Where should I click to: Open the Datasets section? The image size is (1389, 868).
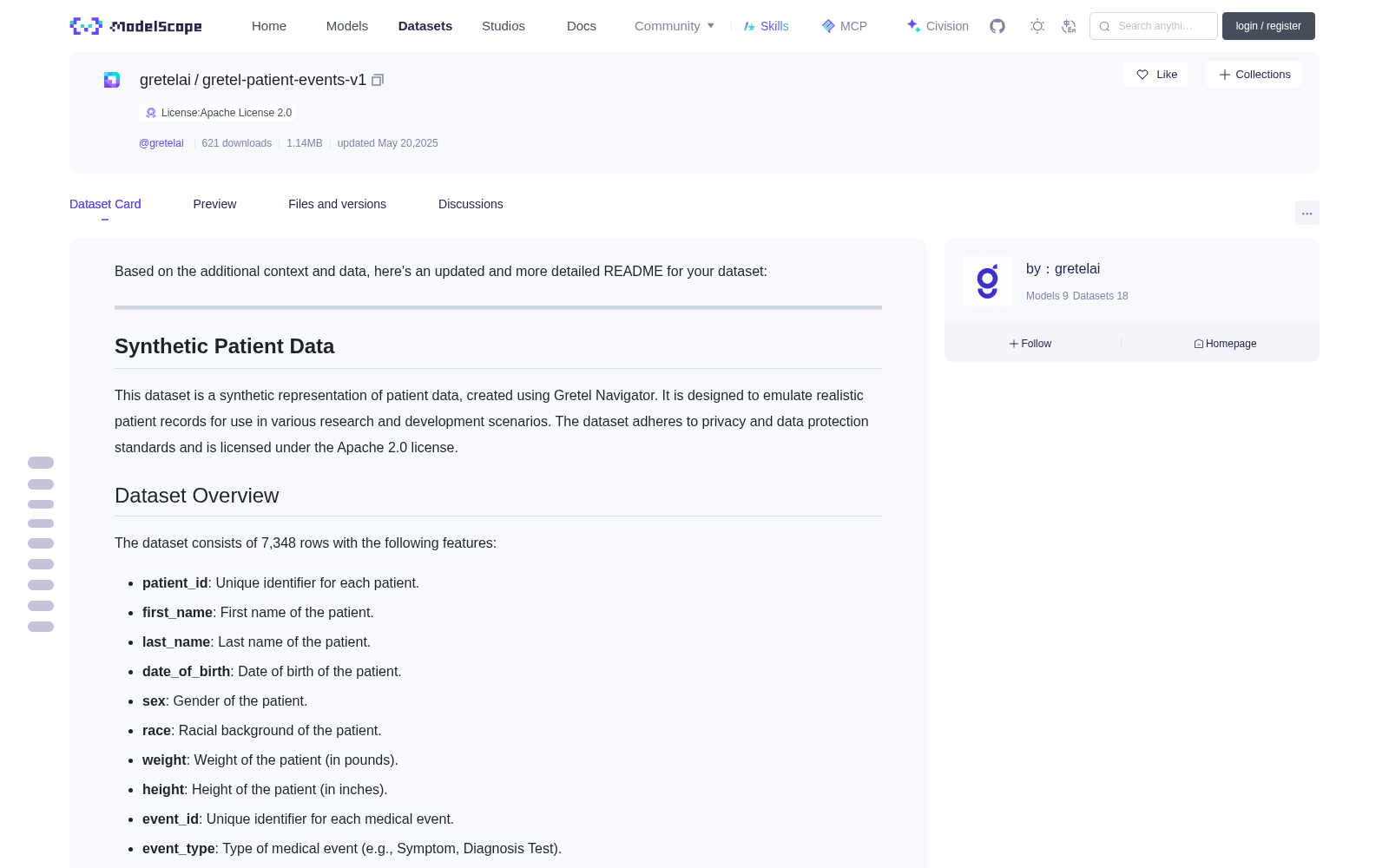click(x=425, y=26)
